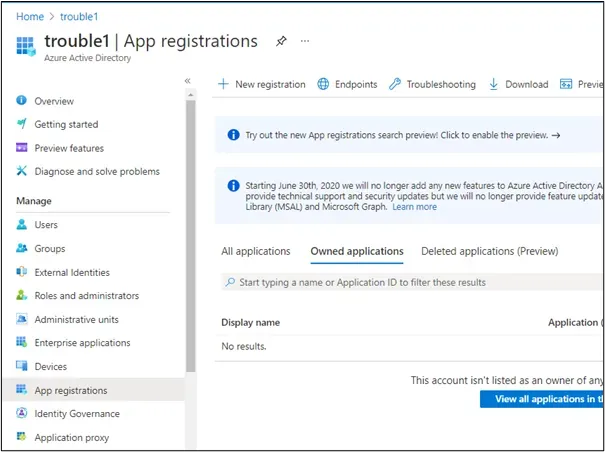Click the ADAL notice info icon
This screenshot has height=452, width=605.
click(233, 186)
